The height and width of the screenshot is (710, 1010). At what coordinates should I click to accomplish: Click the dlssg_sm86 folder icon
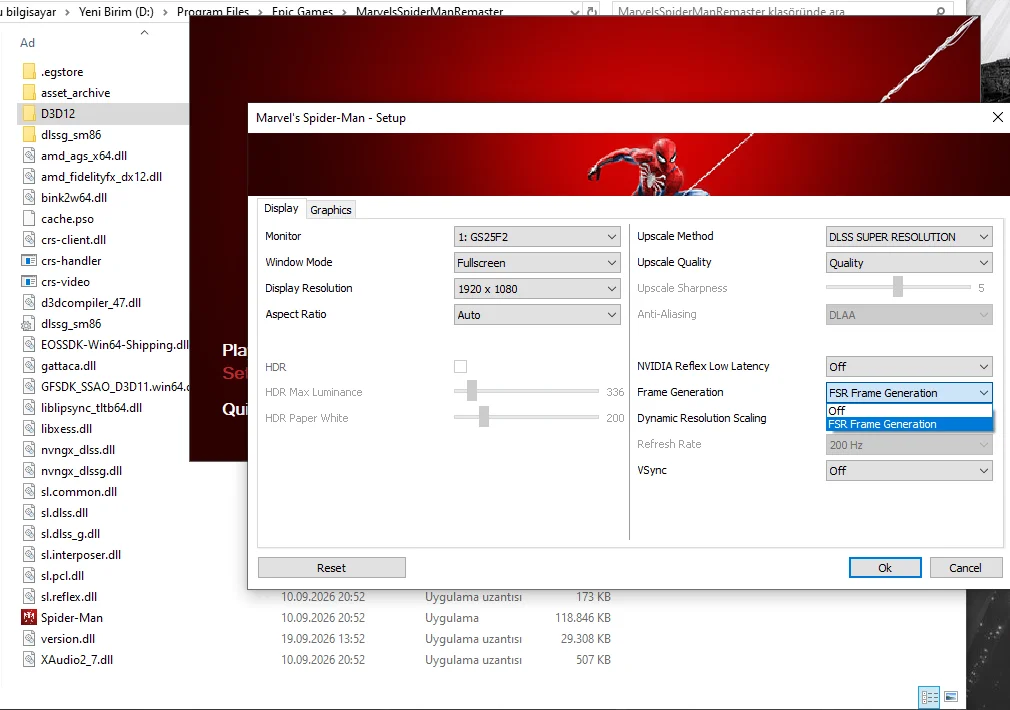pos(29,135)
